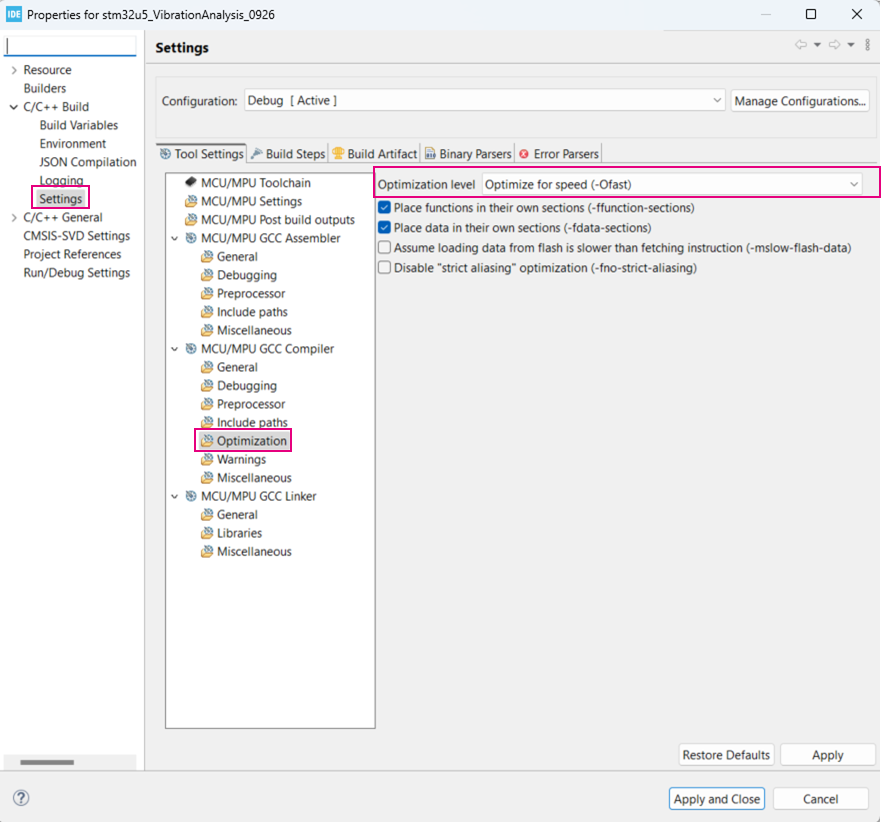Viewport: 881px width, 822px height.
Task: Collapse the C/C++ Build node
Action: 14,107
